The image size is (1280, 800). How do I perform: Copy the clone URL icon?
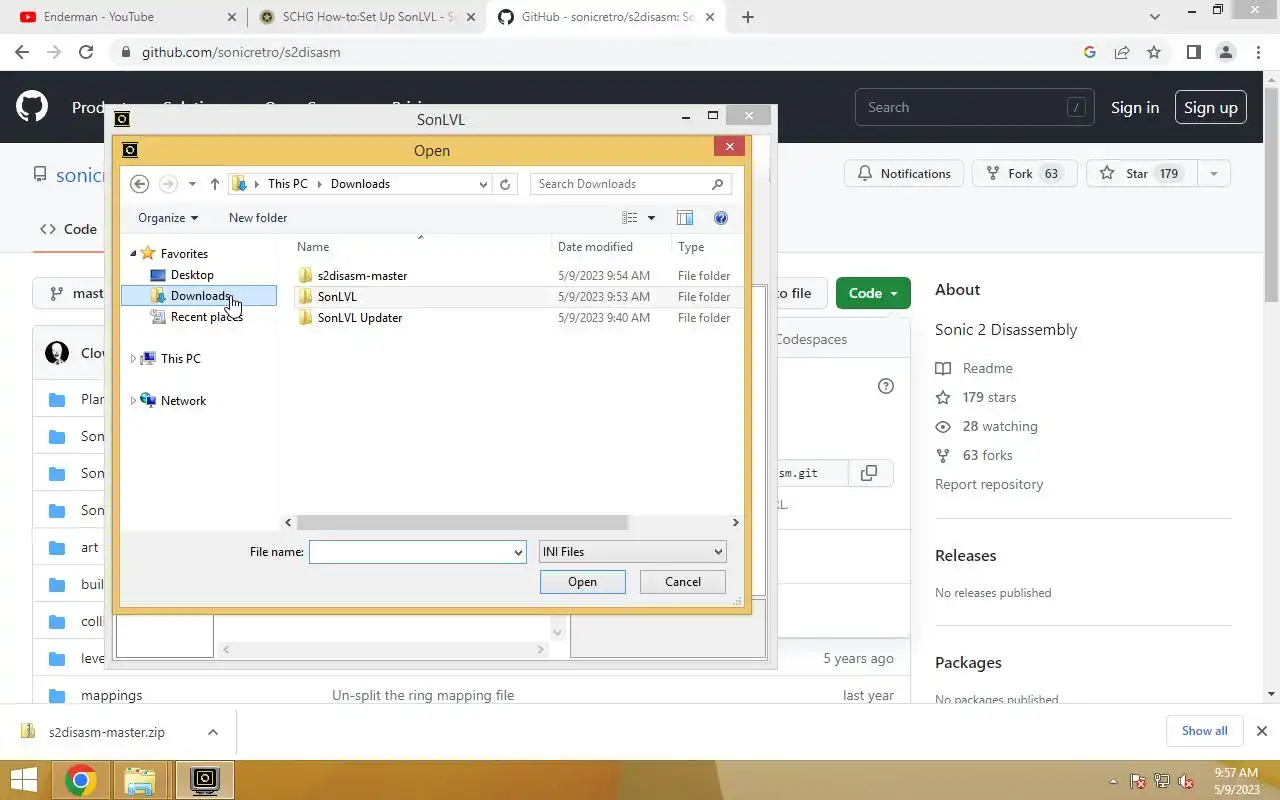coord(869,473)
